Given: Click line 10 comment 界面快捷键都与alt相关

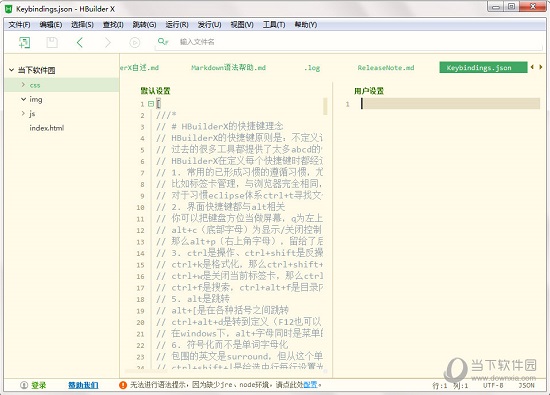Looking at the screenshot, I should tap(221, 207).
